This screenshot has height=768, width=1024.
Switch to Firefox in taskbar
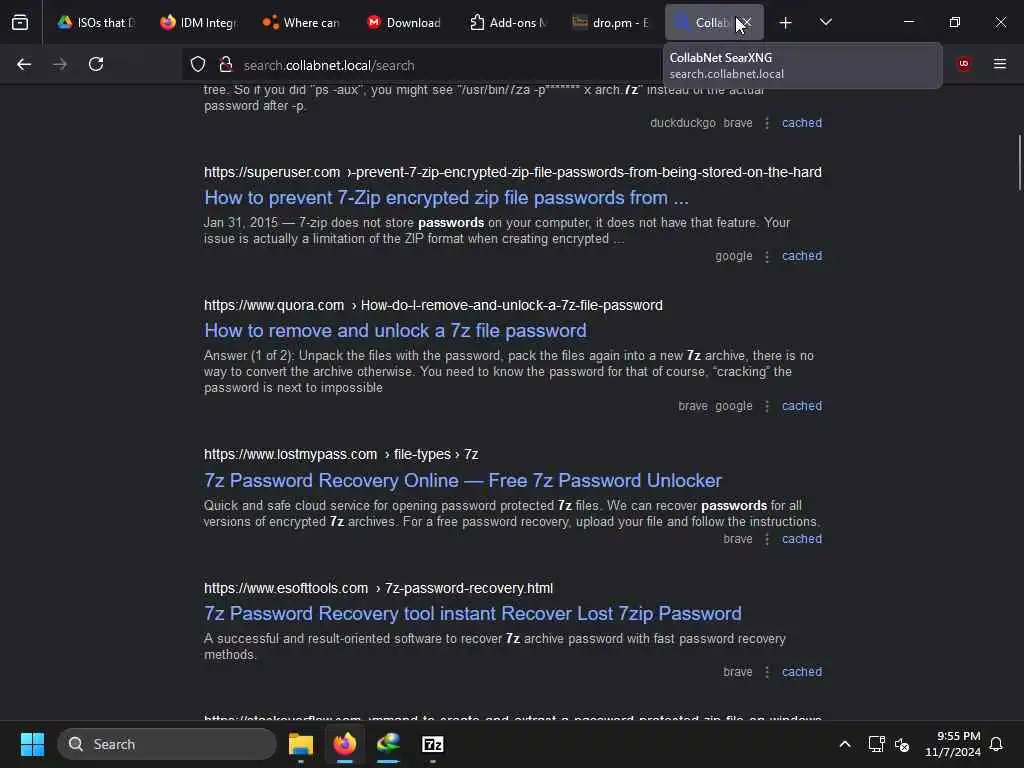pos(345,744)
